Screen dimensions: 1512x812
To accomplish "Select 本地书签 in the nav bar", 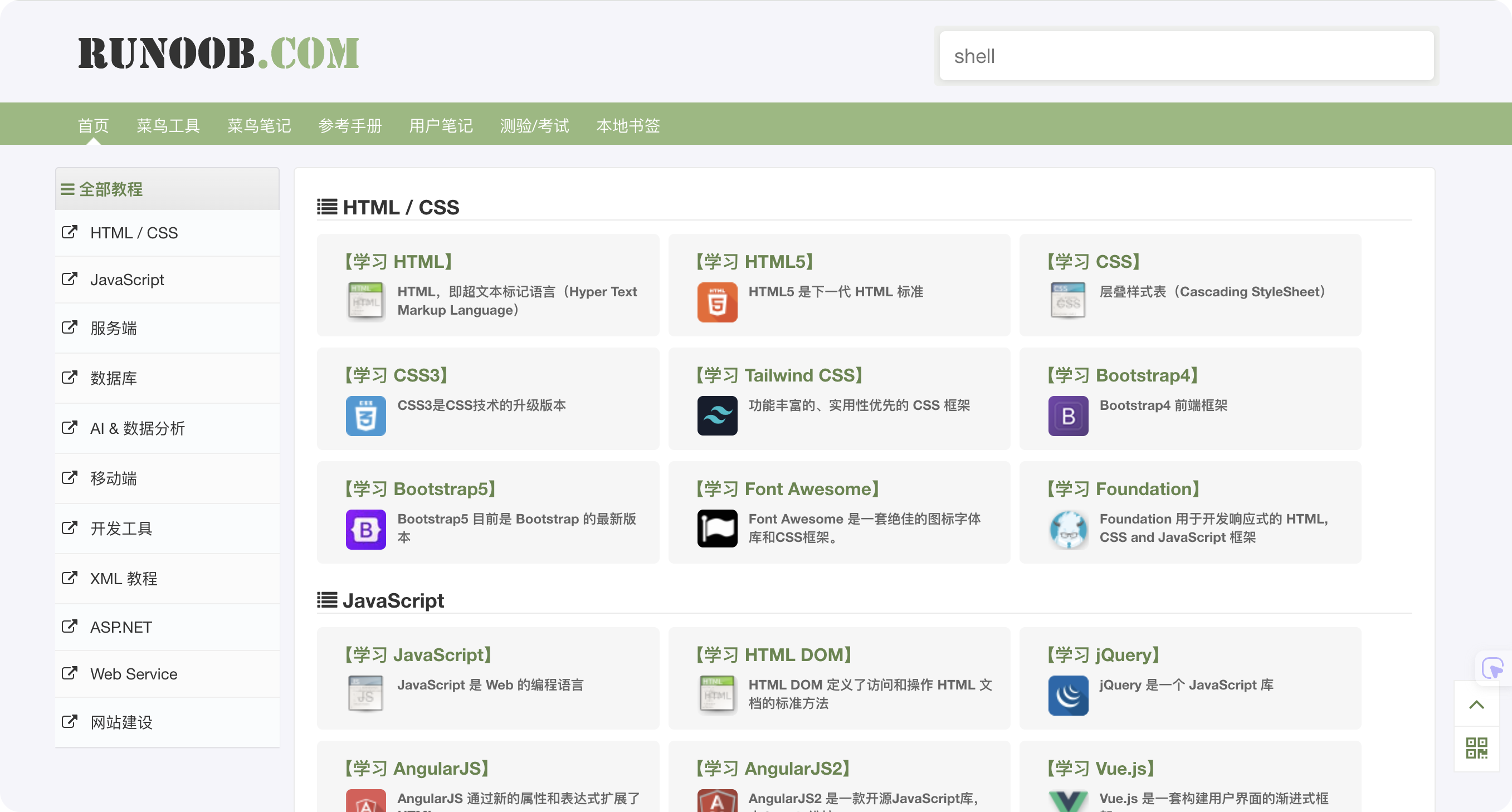I will [x=628, y=125].
